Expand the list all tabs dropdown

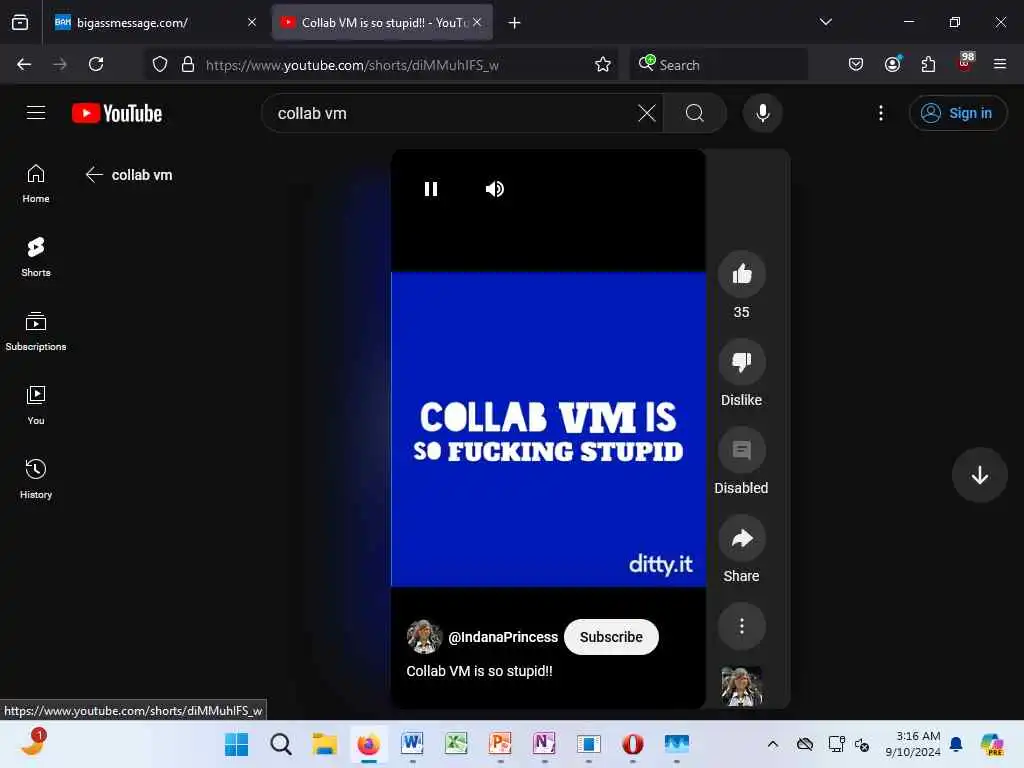[825, 22]
